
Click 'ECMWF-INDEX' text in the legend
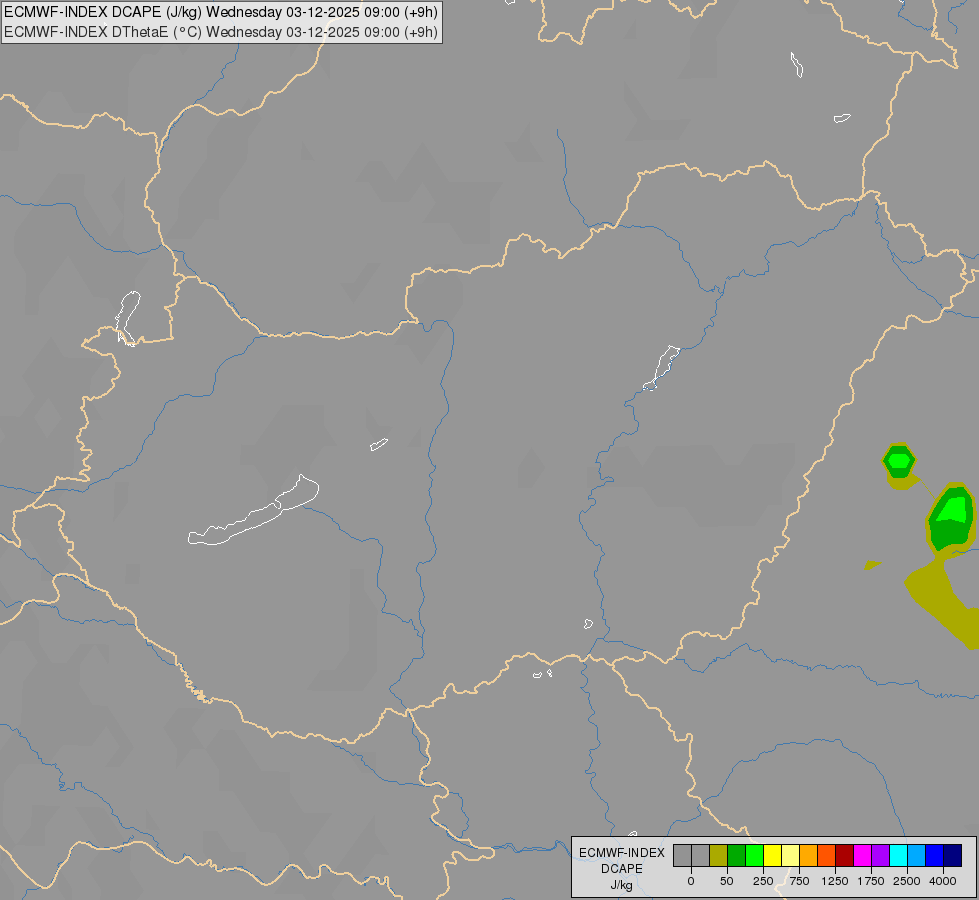(x=622, y=853)
